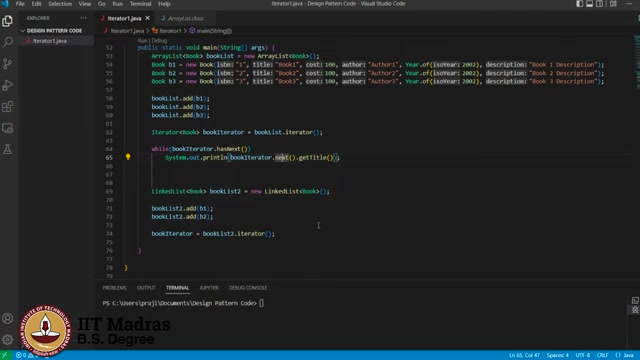This screenshot has width=640, height=360.
Task: Click the VS Code logo icon
Action: coord(5,4)
